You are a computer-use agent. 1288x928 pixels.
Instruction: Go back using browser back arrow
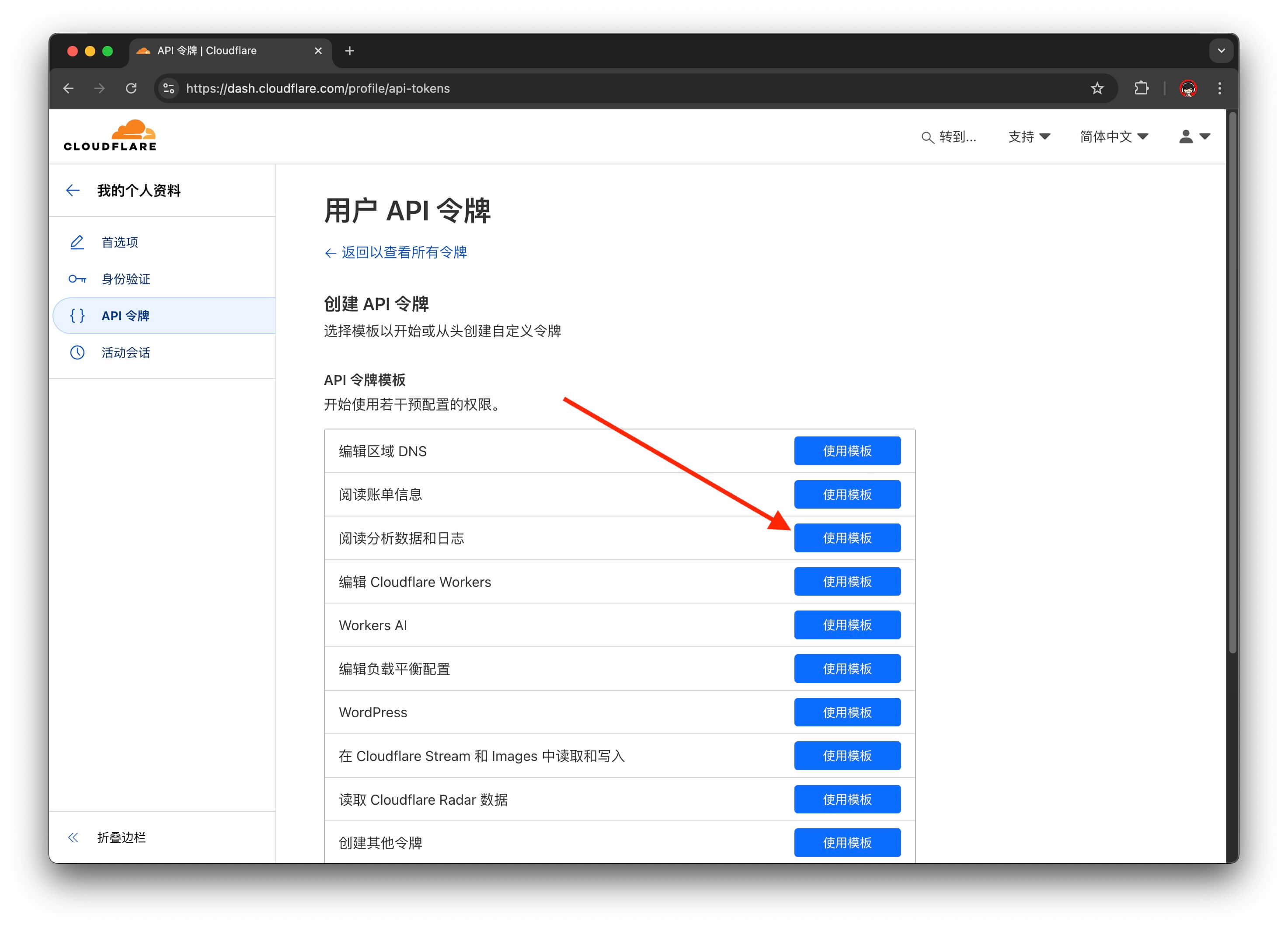pyautogui.click(x=69, y=89)
